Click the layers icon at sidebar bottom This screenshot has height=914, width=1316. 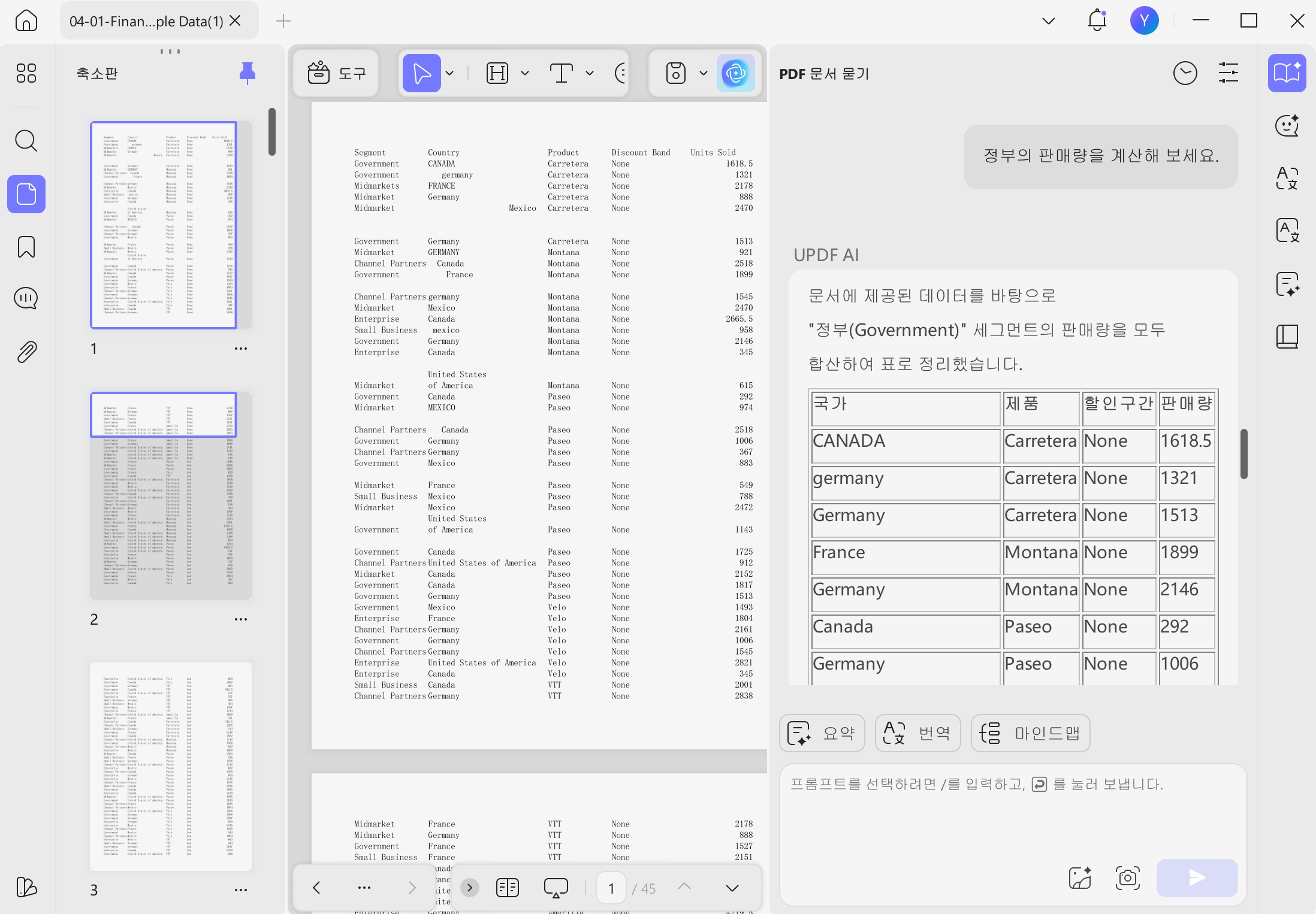26,887
